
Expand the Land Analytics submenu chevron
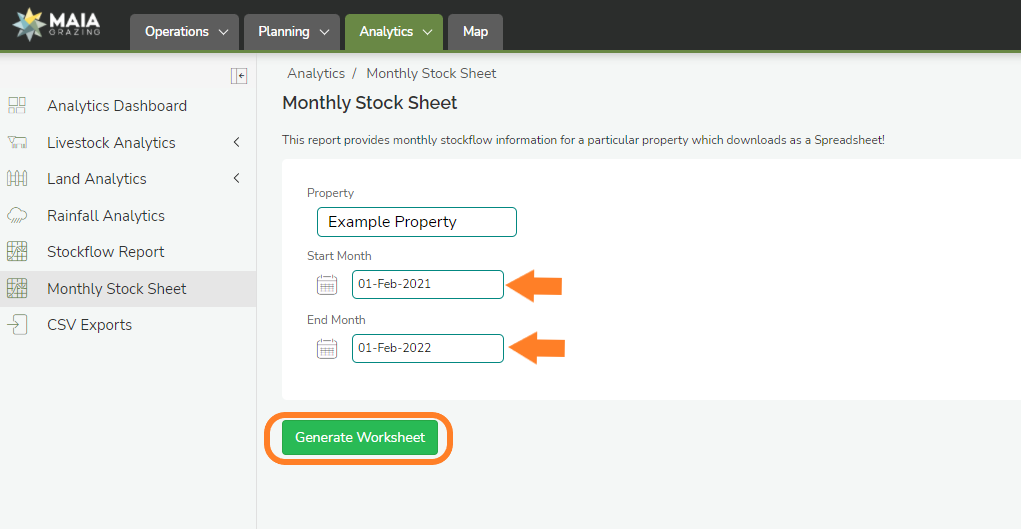pyautogui.click(x=237, y=179)
